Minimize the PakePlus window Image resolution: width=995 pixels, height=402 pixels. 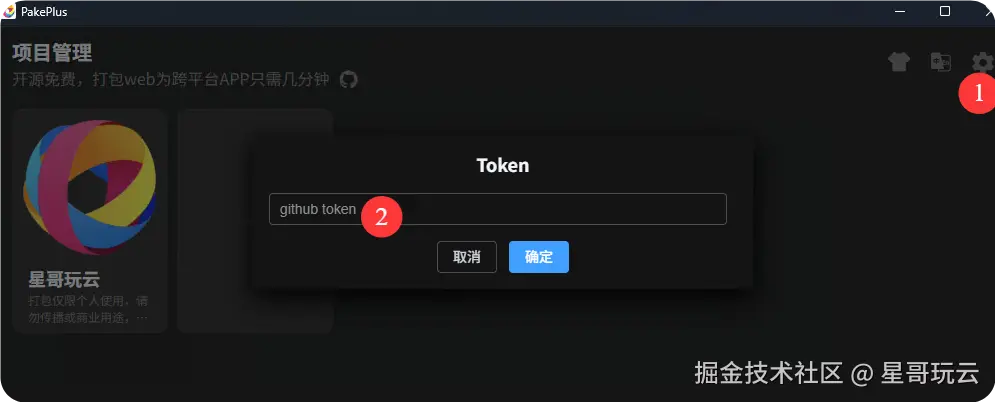900,11
